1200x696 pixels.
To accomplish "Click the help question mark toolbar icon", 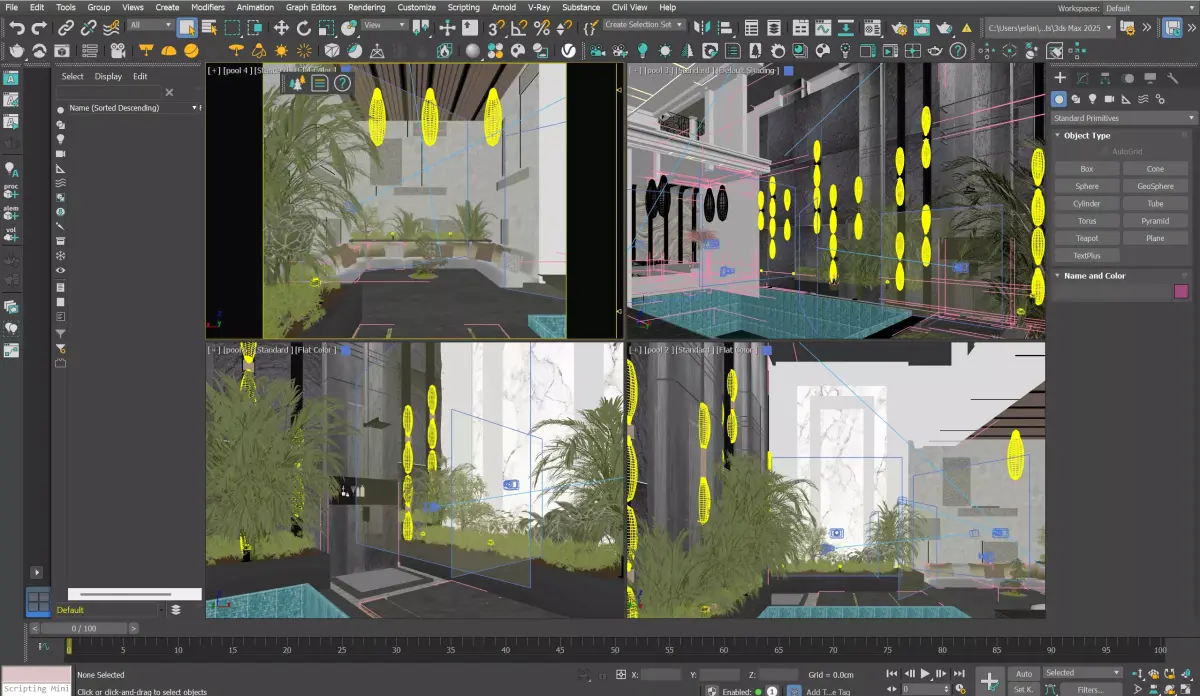I will pyautogui.click(x=958, y=50).
